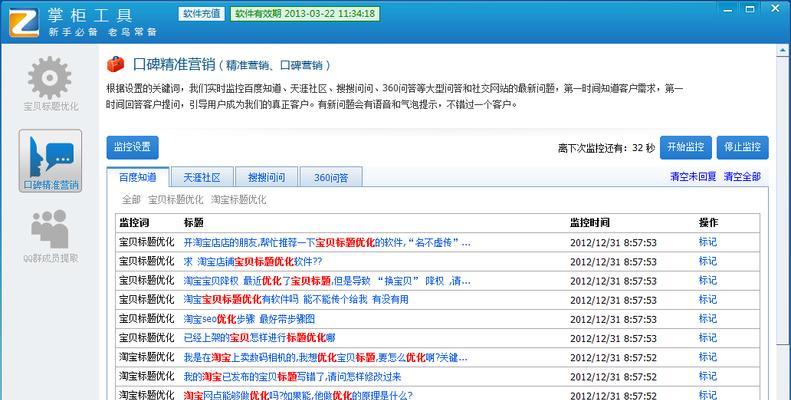
Task: Switch to the 天涯社区 tab
Action: 202,177
